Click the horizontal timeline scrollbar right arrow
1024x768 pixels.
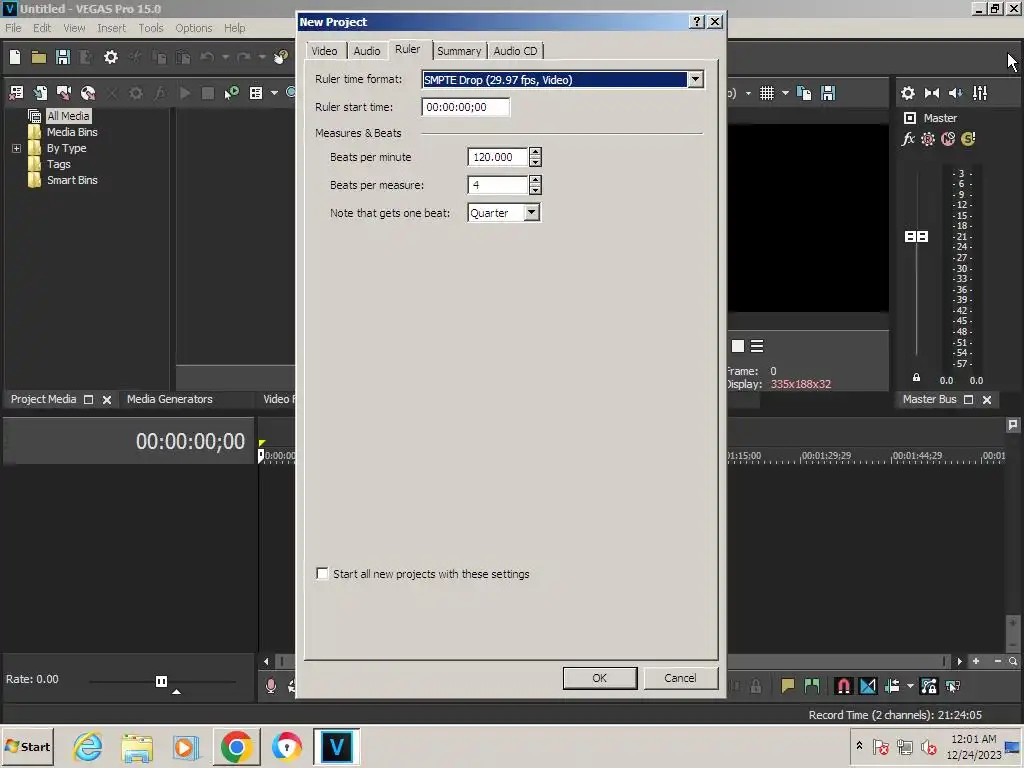pos(959,661)
